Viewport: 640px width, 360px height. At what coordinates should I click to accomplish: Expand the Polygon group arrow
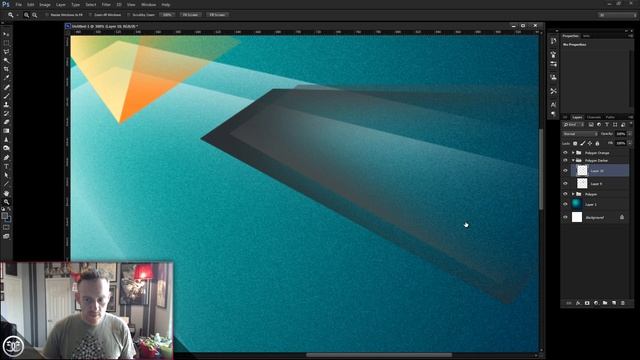click(x=573, y=194)
